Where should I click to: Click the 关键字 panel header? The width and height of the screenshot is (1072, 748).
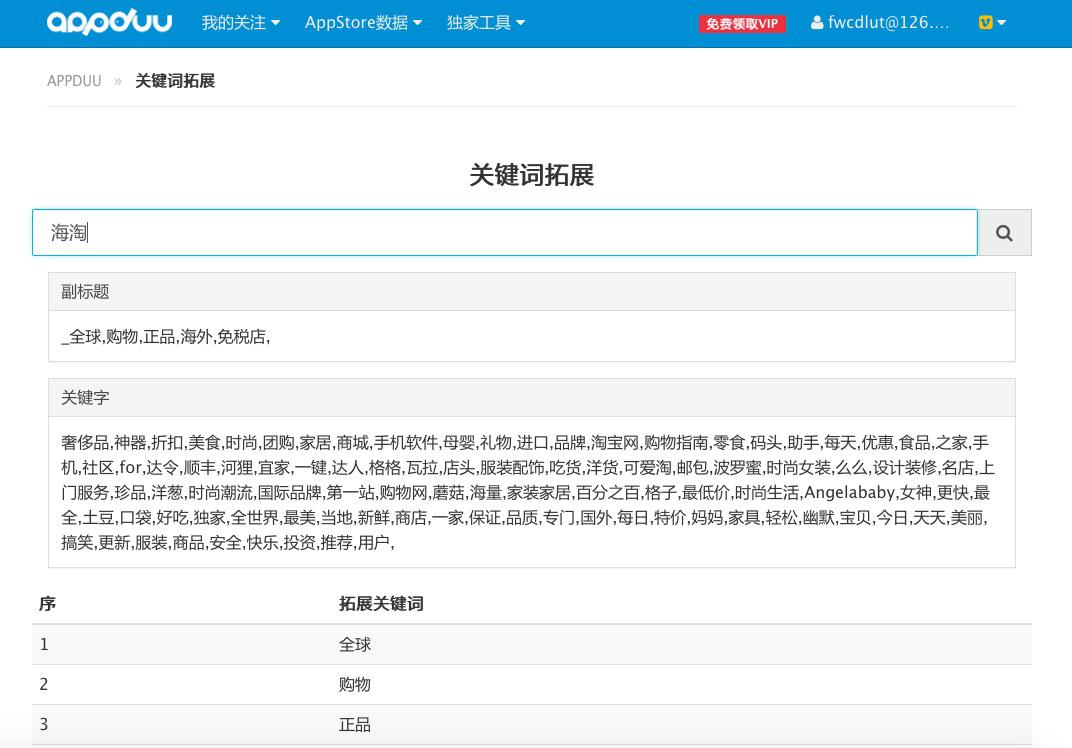pos(85,397)
